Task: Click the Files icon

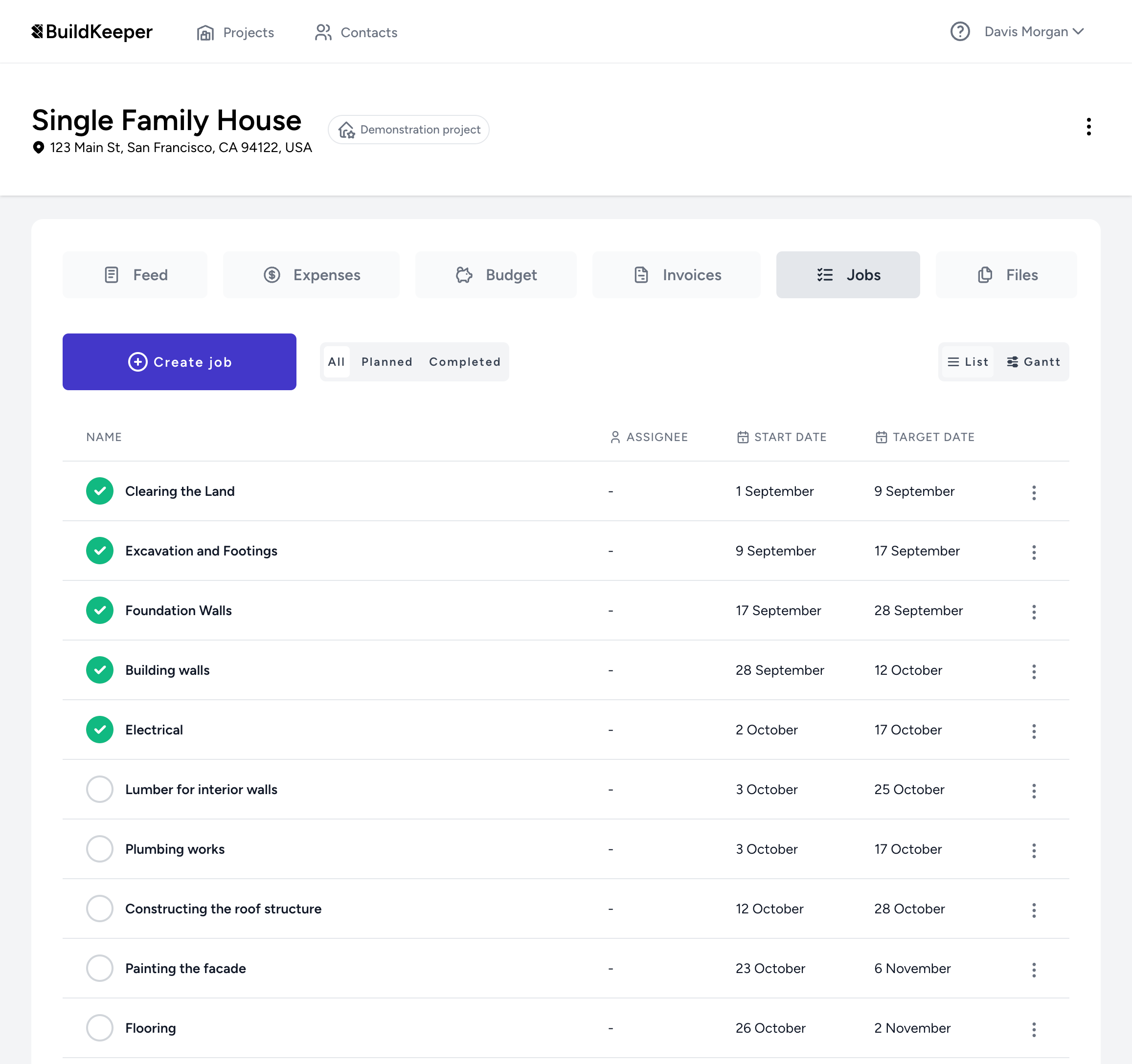Action: tap(985, 274)
